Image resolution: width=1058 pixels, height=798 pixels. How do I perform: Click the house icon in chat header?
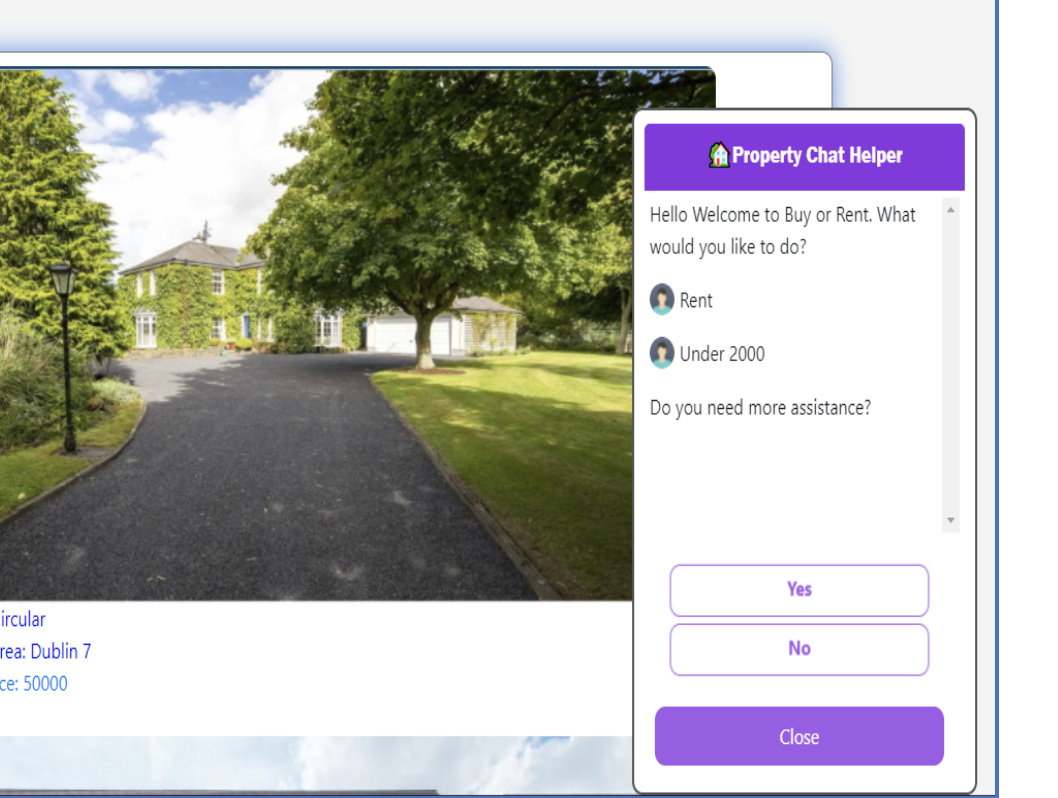(x=719, y=155)
